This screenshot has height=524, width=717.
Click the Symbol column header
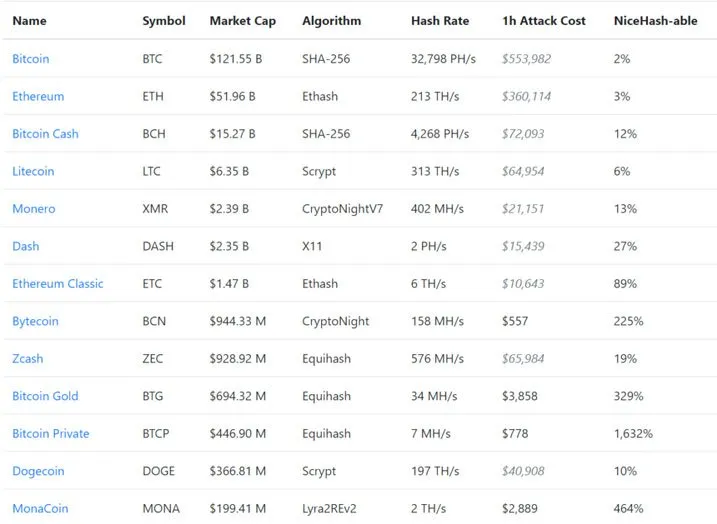[164, 21]
